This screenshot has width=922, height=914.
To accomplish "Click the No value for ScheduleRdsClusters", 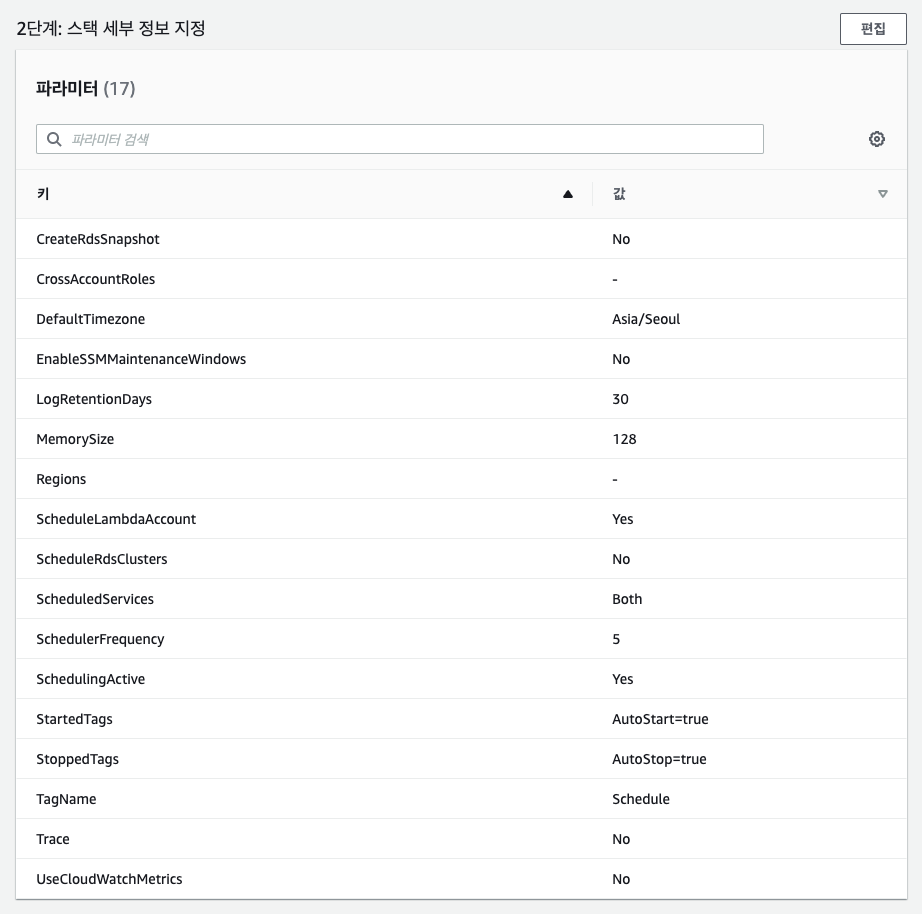I will [x=621, y=559].
